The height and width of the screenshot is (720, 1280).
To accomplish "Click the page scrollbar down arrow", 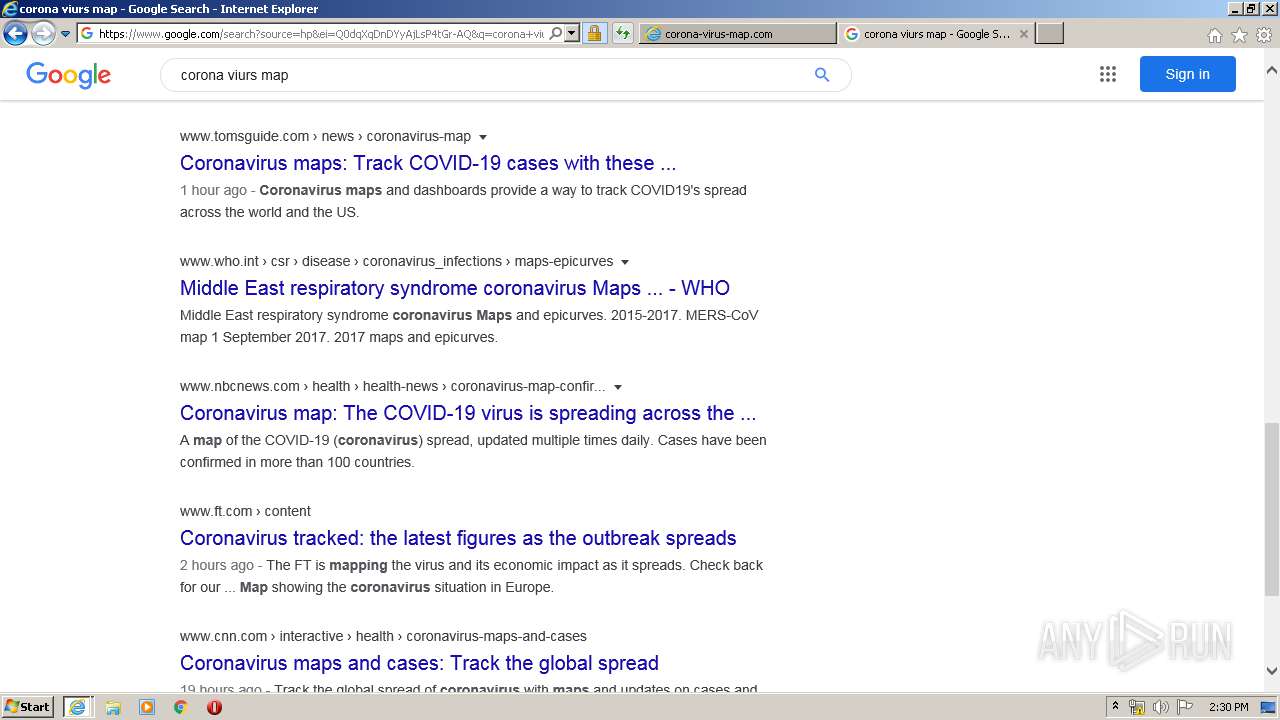I will (1271, 671).
